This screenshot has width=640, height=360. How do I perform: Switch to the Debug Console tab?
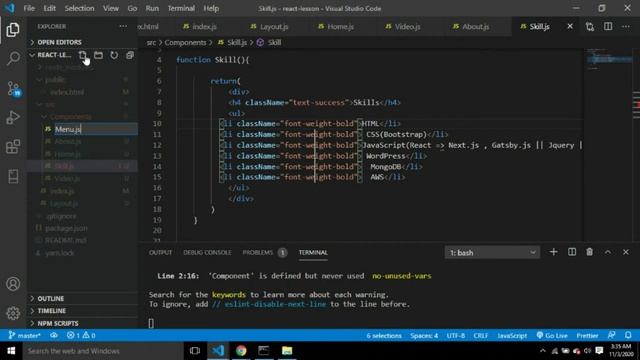(x=207, y=253)
